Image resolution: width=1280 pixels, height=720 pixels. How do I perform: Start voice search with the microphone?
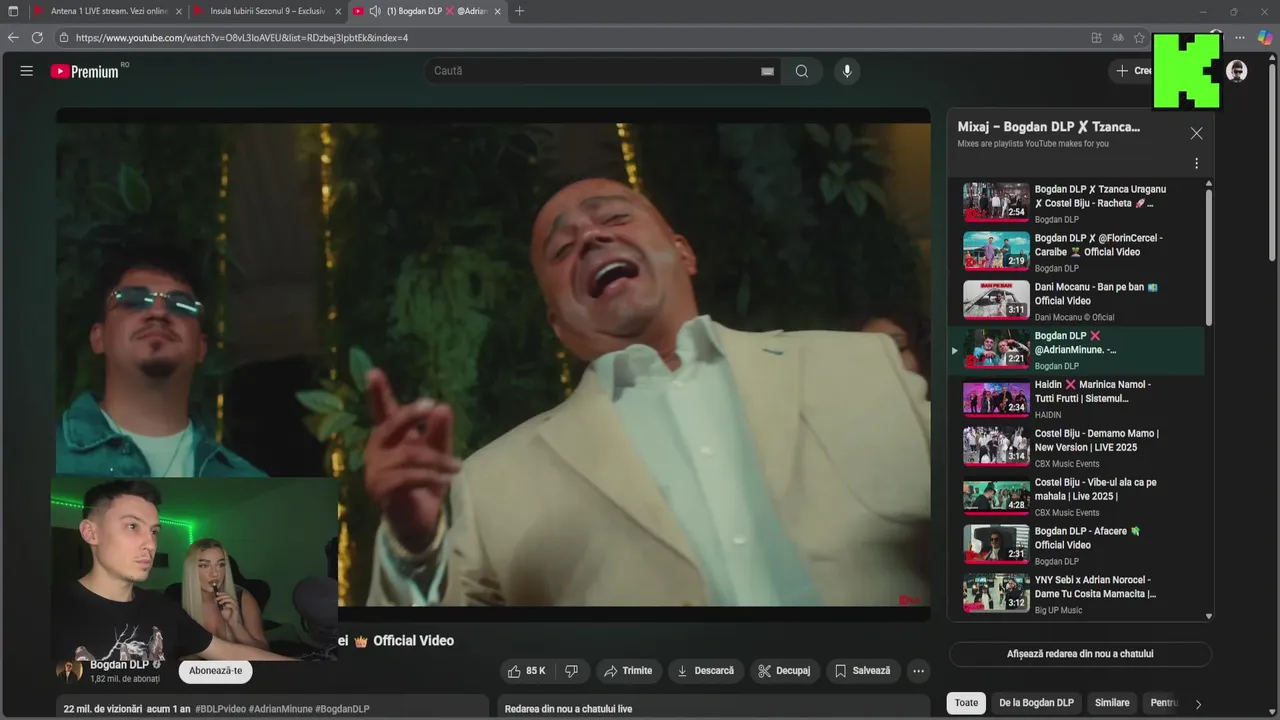click(x=847, y=71)
